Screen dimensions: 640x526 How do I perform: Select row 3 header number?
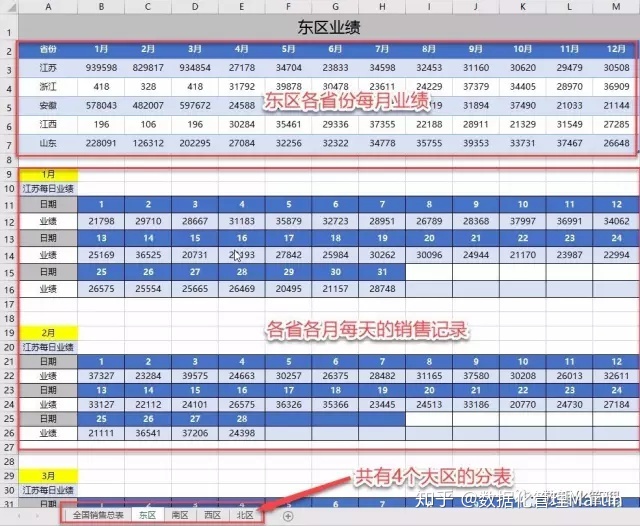(9, 70)
